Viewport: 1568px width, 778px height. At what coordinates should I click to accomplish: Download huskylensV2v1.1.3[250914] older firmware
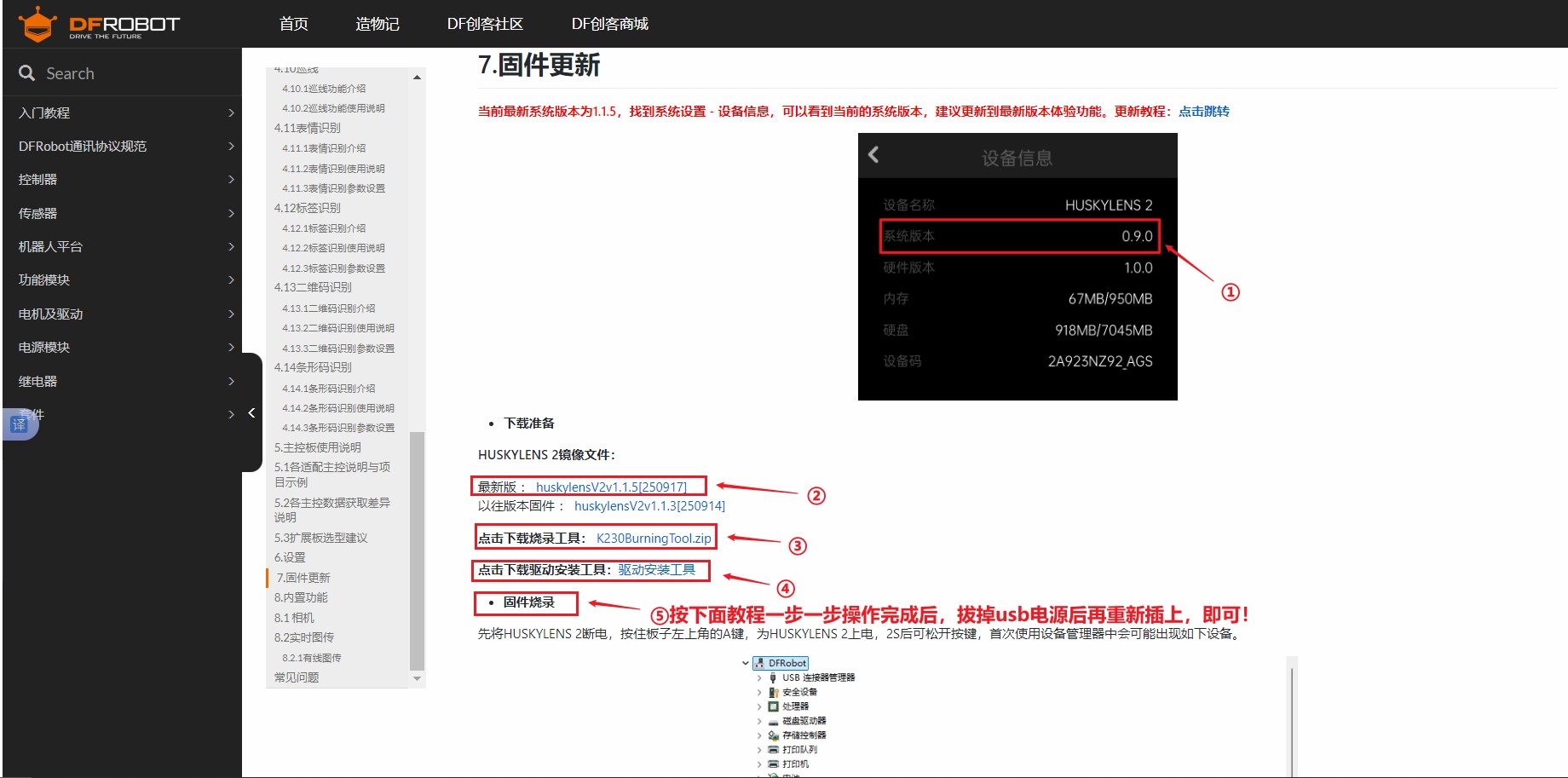pos(649,506)
